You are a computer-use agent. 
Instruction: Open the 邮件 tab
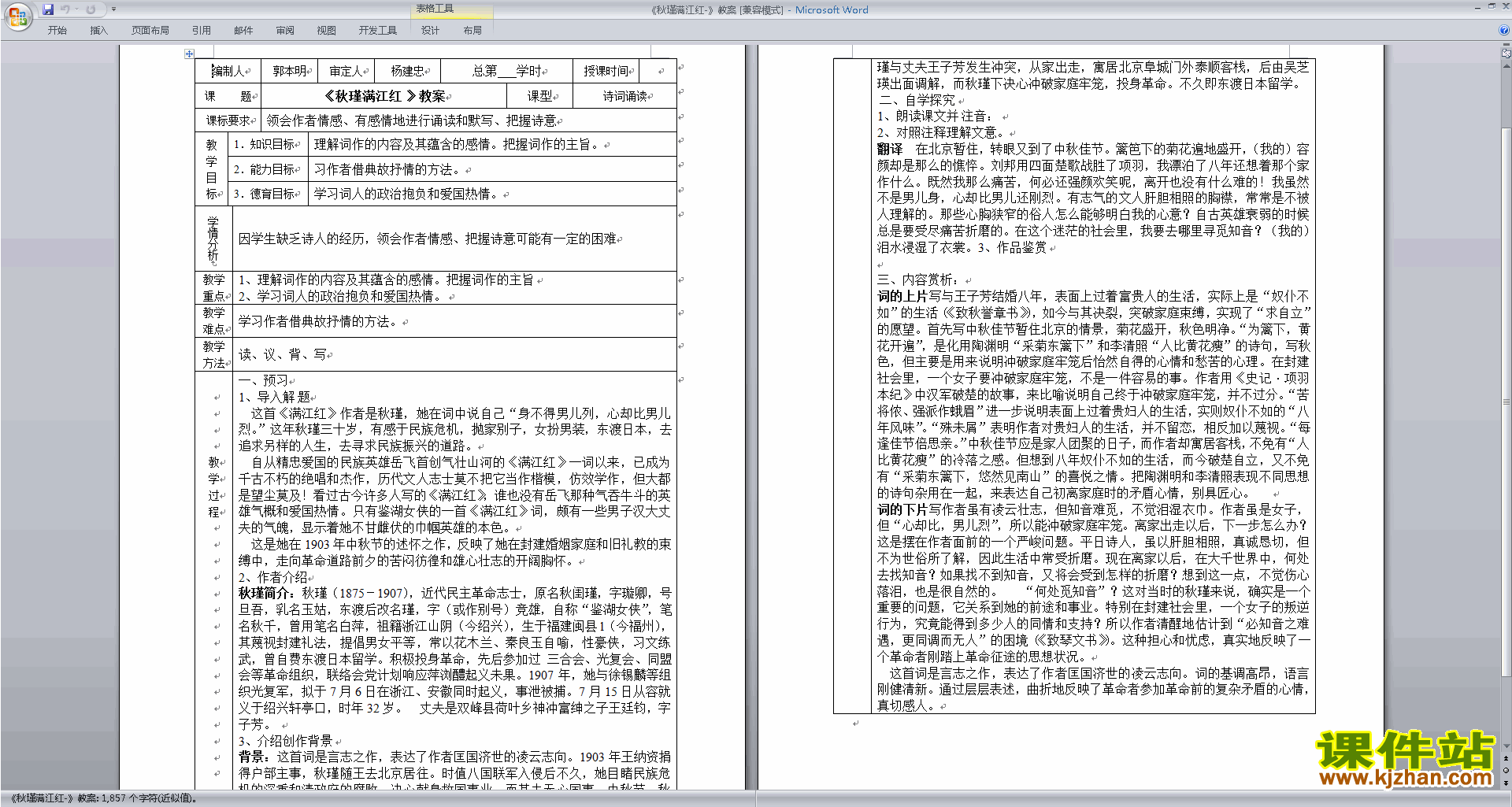click(x=243, y=30)
